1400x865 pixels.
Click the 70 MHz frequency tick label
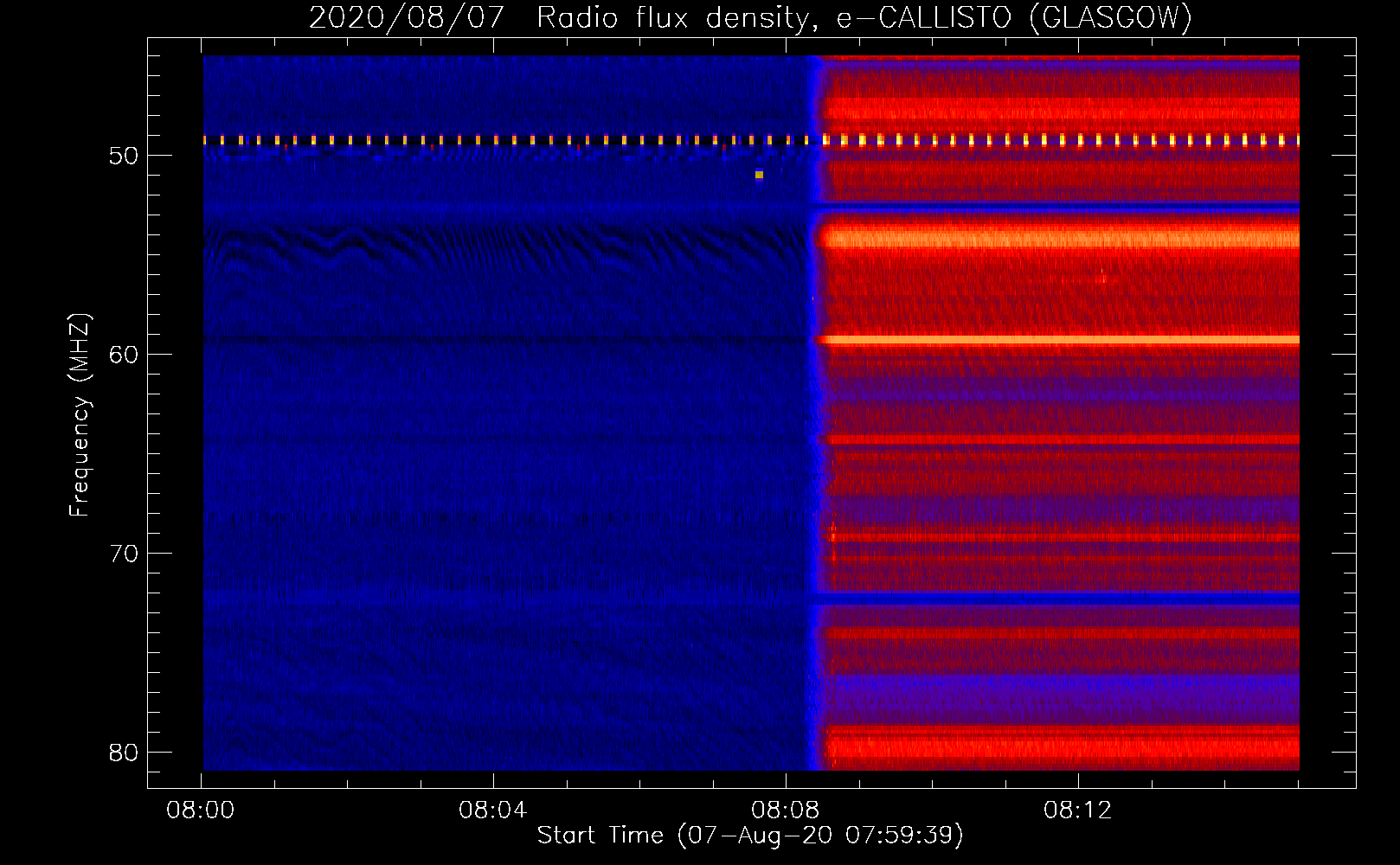(x=124, y=554)
